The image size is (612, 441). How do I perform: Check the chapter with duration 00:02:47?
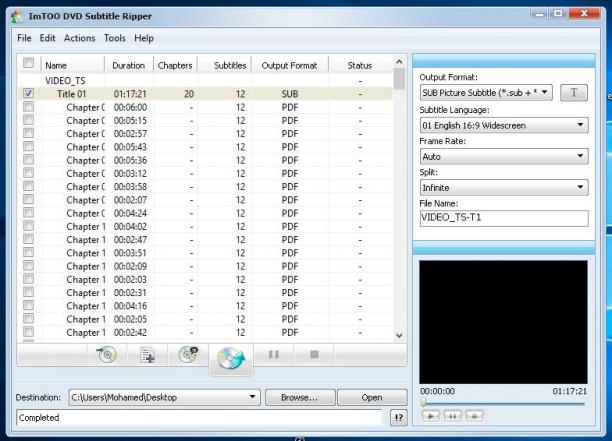(x=28, y=239)
